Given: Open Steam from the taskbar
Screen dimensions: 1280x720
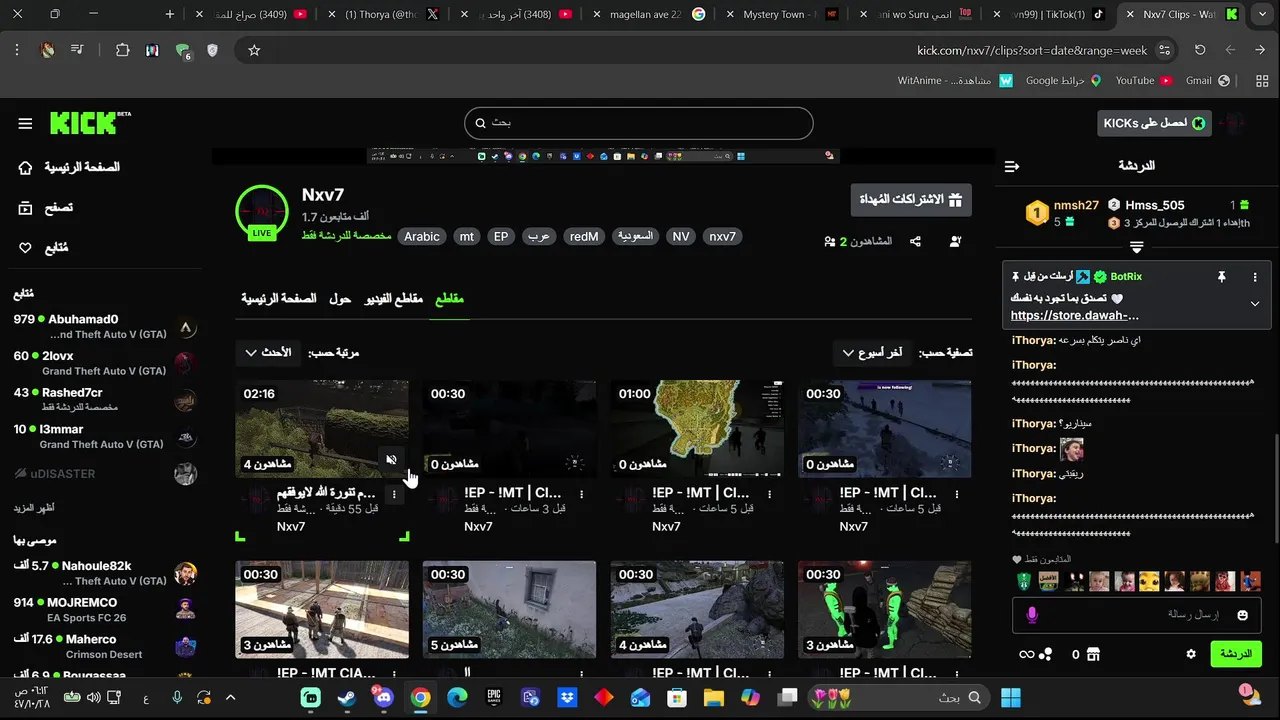Looking at the screenshot, I should point(346,697).
